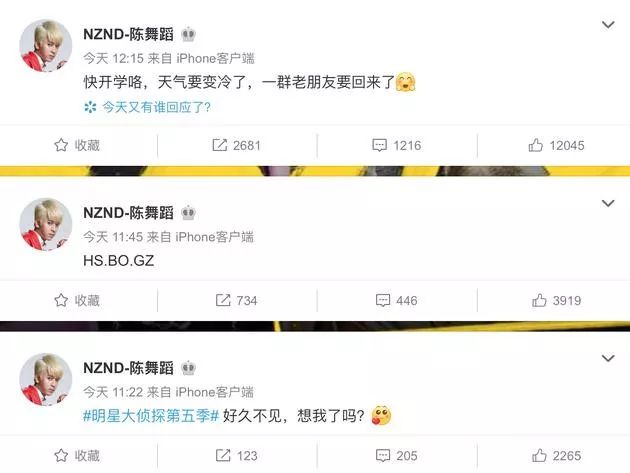The image size is (630, 473).
Task: Expand options chevron on the 11:45 post
Action: pyautogui.click(x=608, y=203)
